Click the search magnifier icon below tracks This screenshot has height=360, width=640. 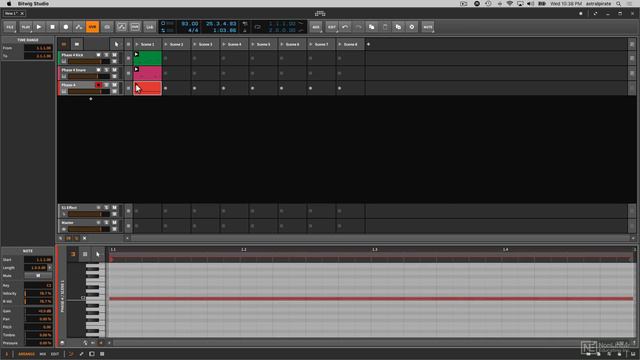(x=60, y=238)
